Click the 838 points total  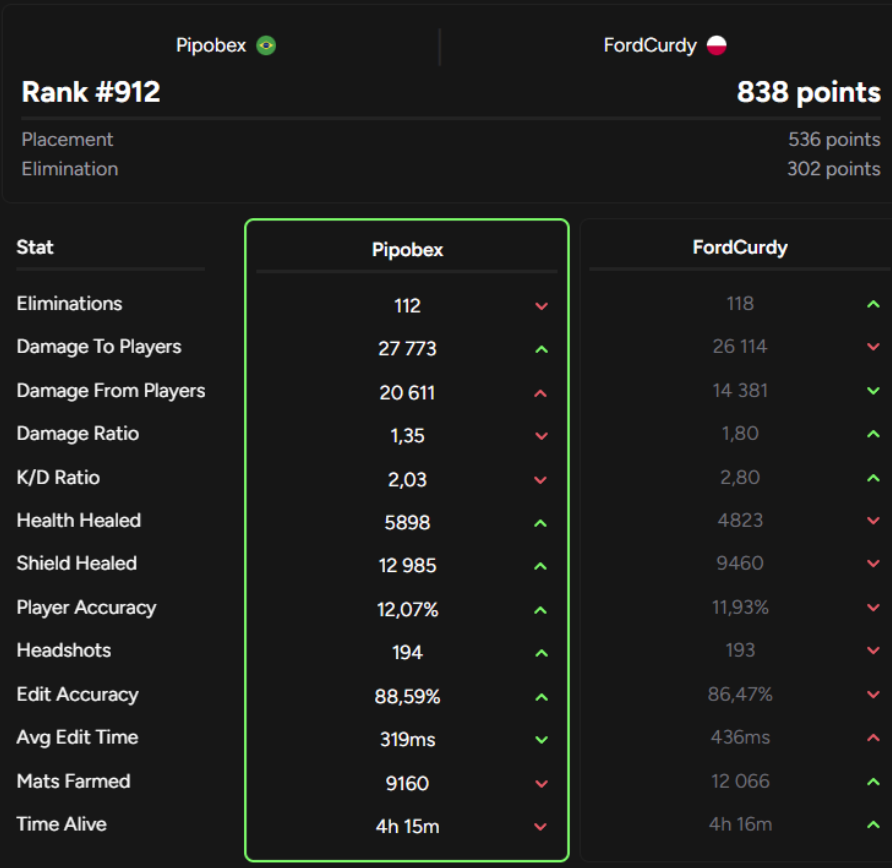click(808, 92)
